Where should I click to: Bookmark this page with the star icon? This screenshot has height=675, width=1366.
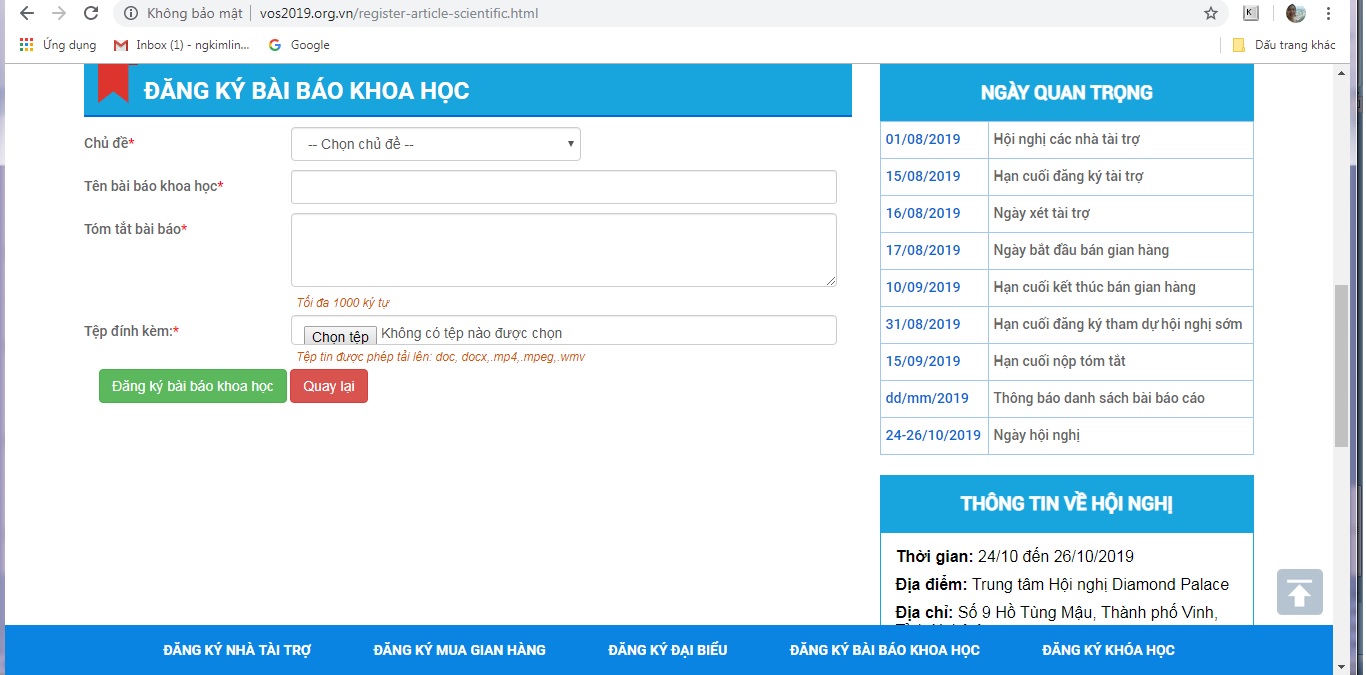(x=1211, y=14)
